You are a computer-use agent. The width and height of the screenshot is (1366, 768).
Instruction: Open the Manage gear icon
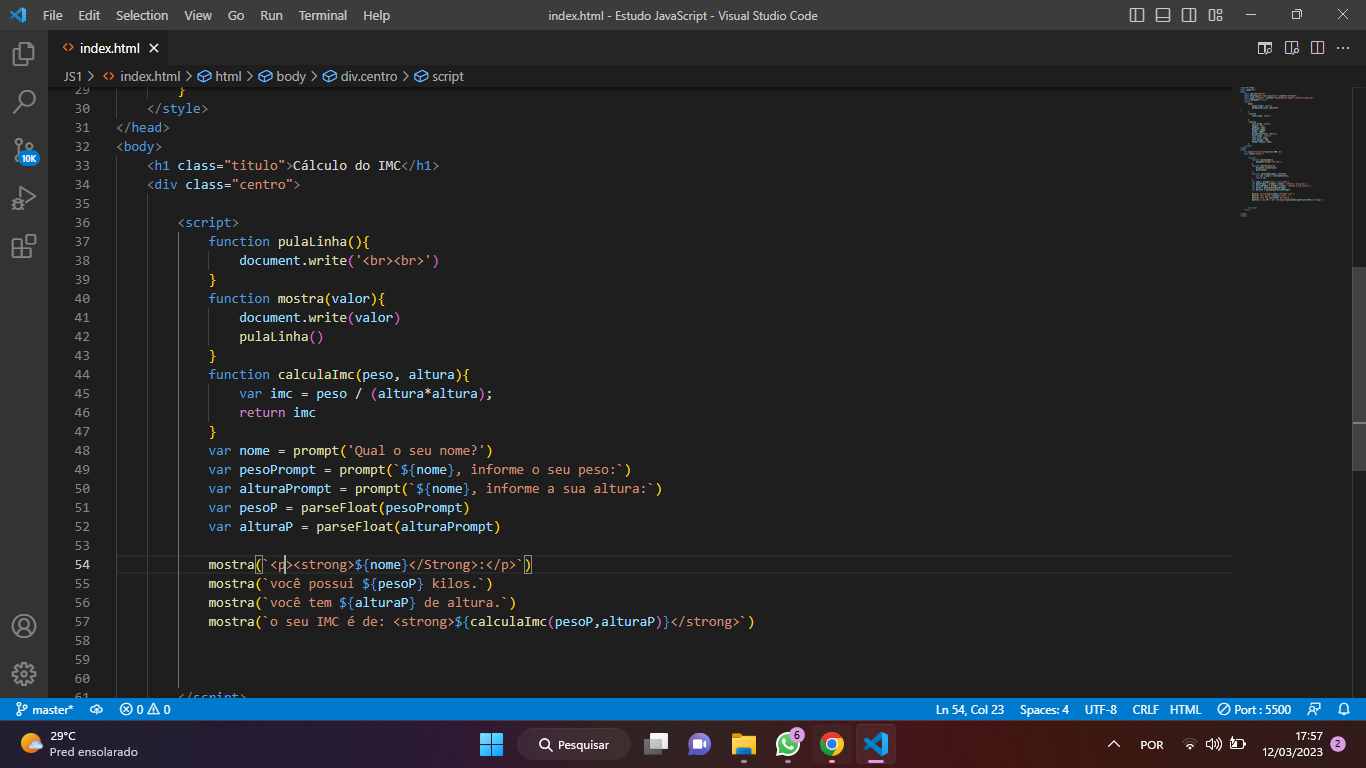(x=24, y=673)
